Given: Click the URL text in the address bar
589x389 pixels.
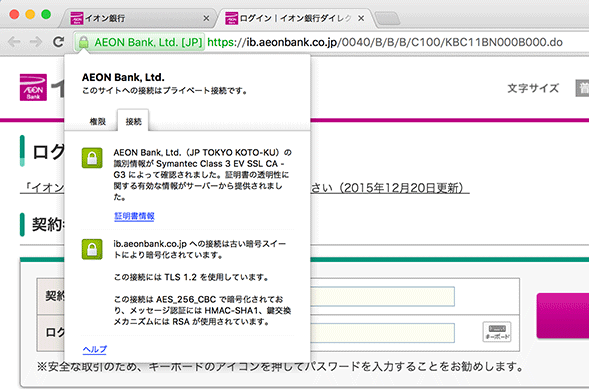Looking at the screenshot, I should coord(385,42).
